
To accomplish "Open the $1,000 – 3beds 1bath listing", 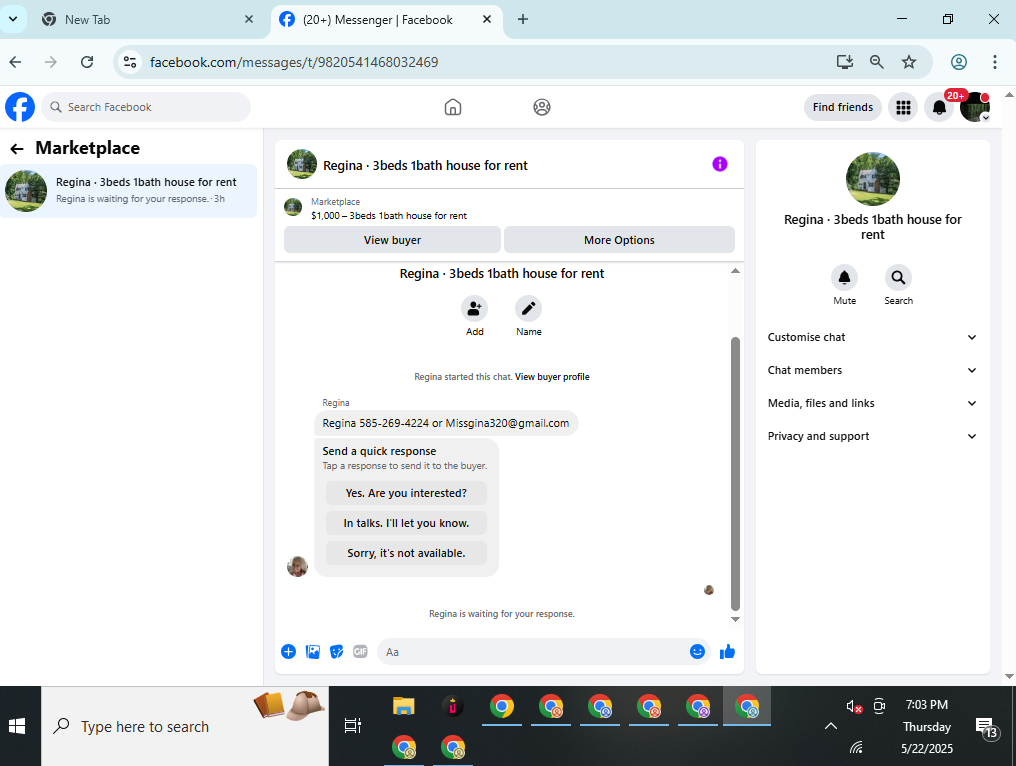I will (x=389, y=216).
